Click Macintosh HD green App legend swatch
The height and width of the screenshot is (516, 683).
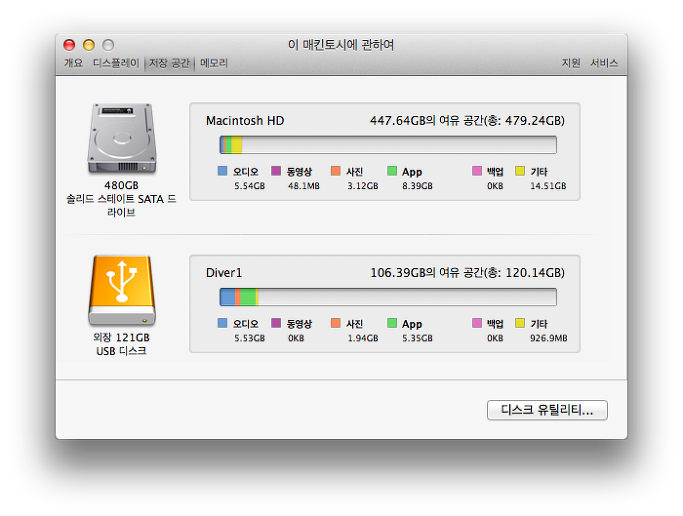pos(392,171)
